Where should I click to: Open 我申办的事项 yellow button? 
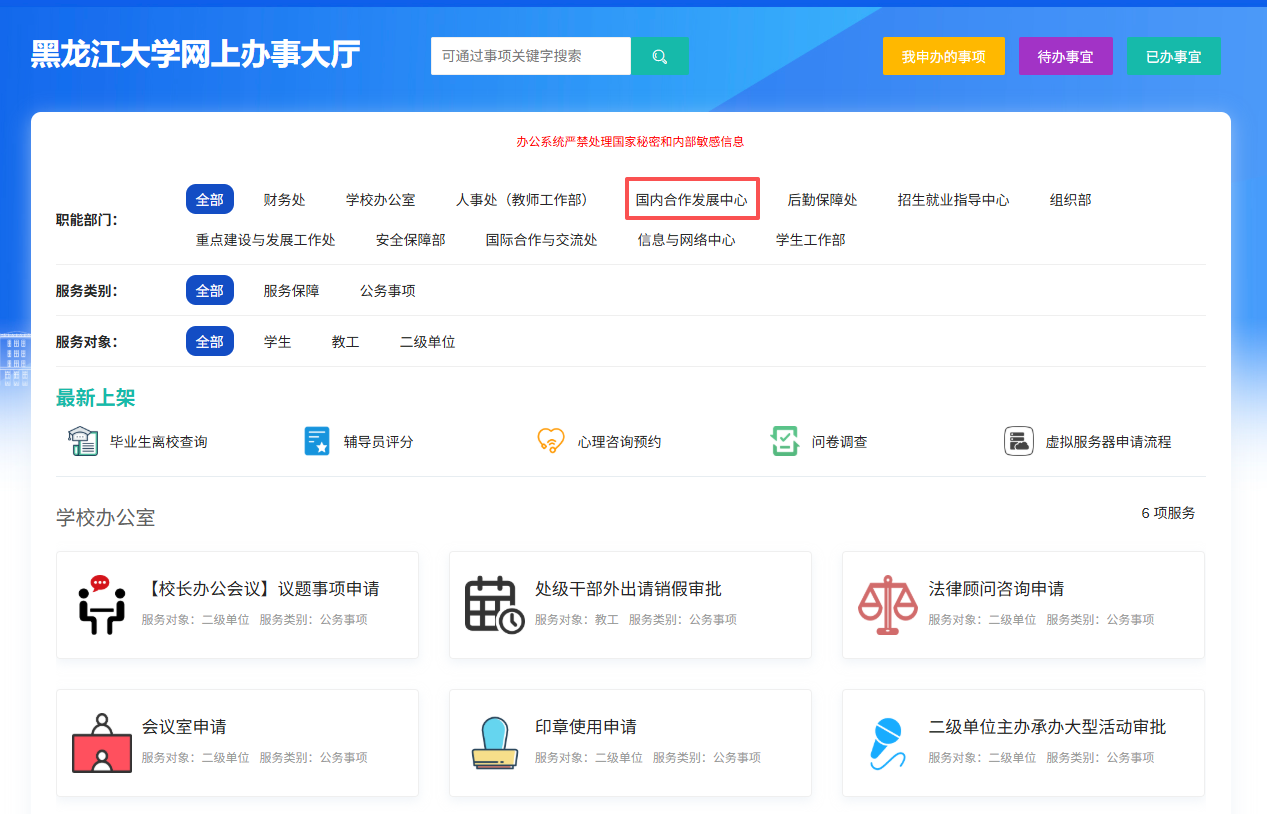click(943, 57)
